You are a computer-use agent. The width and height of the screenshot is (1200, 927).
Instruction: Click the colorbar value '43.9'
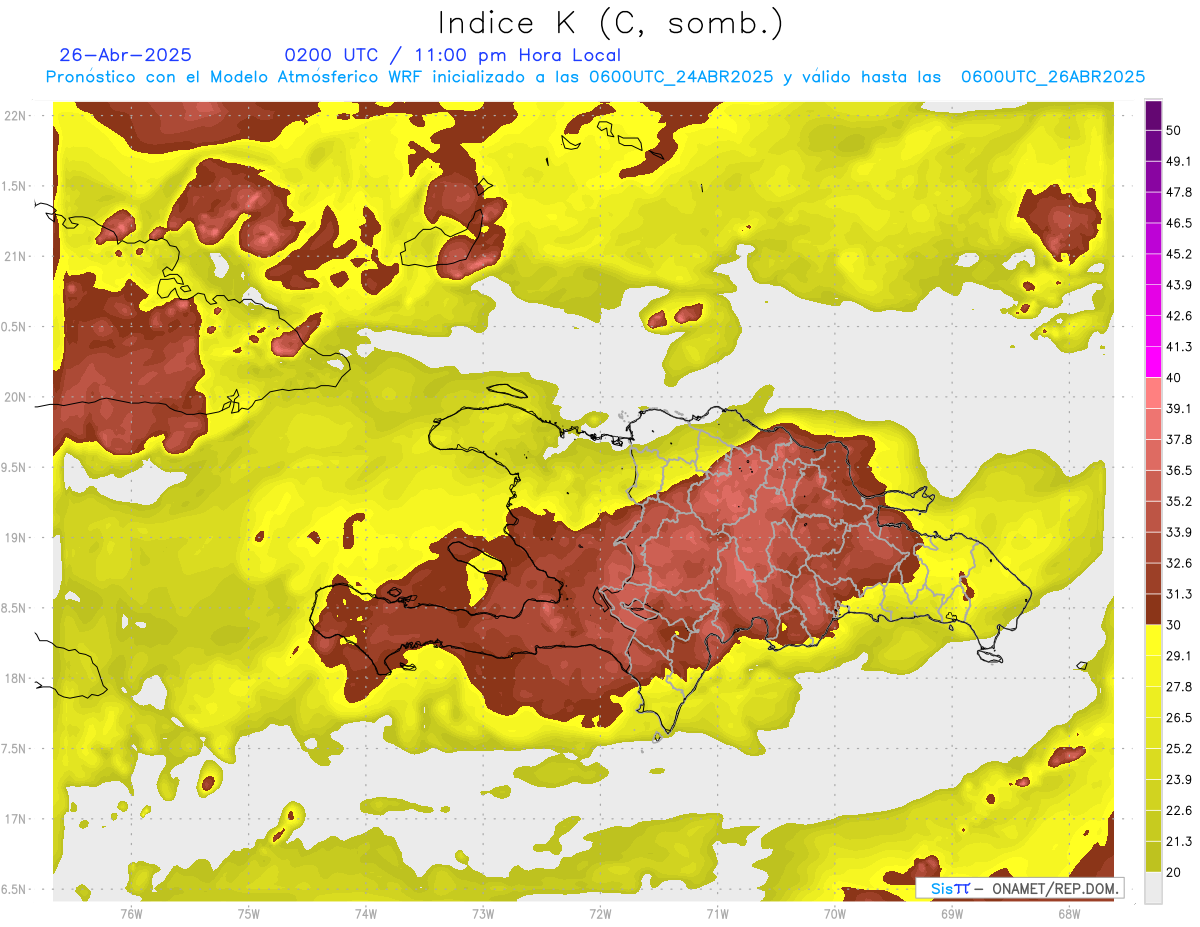click(x=1179, y=285)
